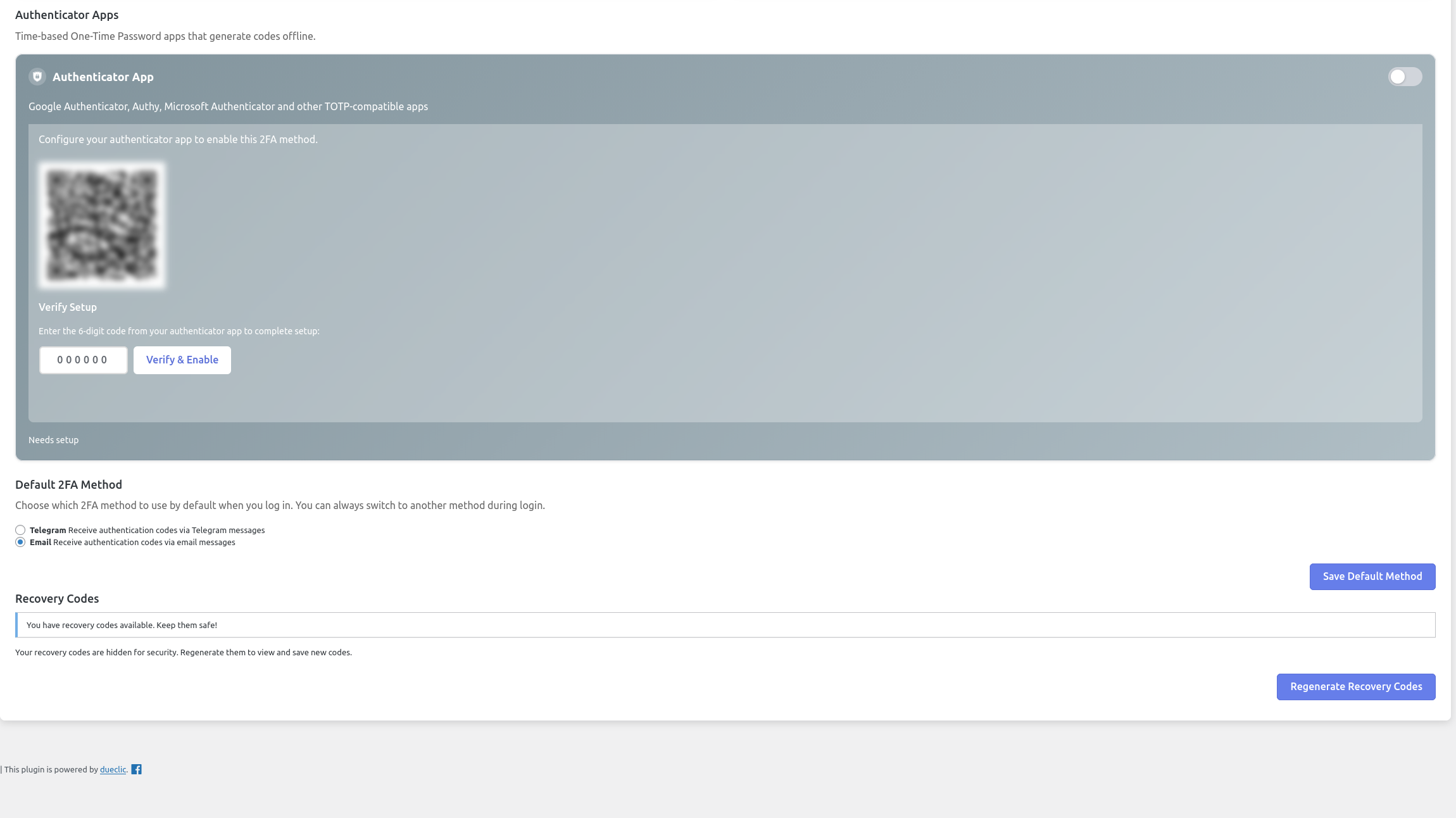Click the Telegram method description text

click(x=166, y=530)
